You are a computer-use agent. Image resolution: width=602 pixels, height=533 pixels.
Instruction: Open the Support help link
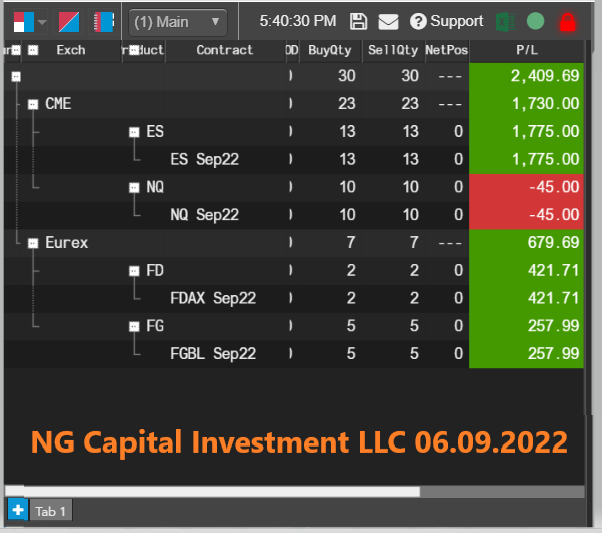447,21
